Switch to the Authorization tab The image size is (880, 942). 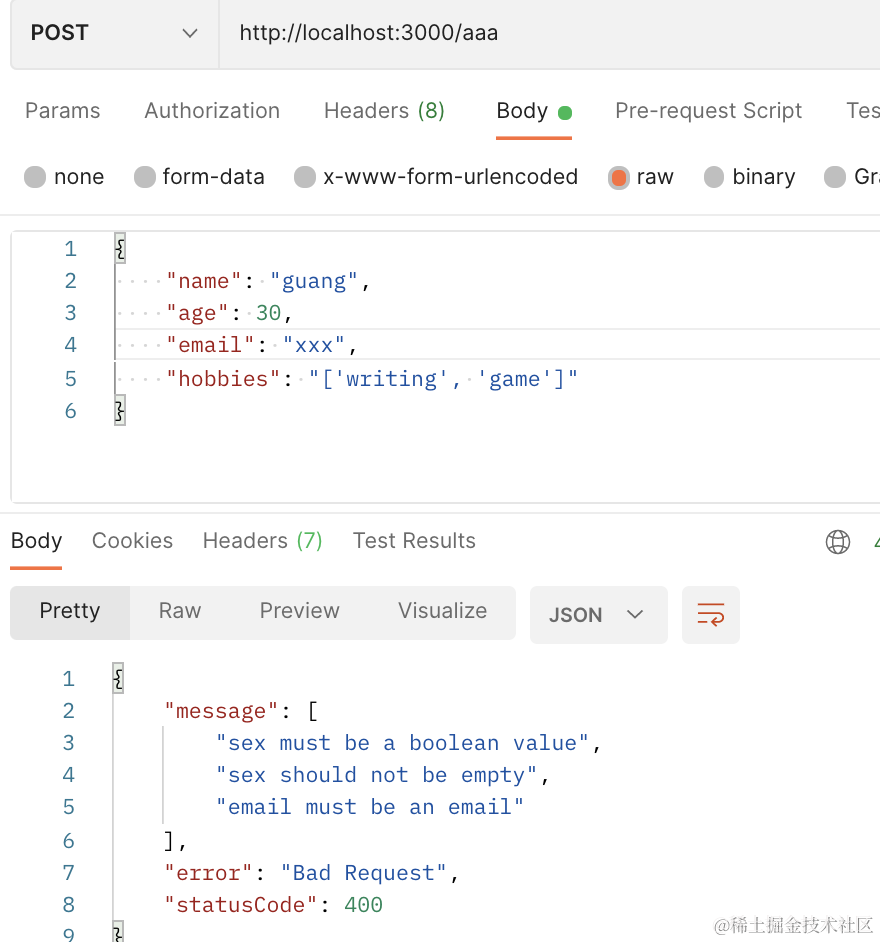(212, 111)
